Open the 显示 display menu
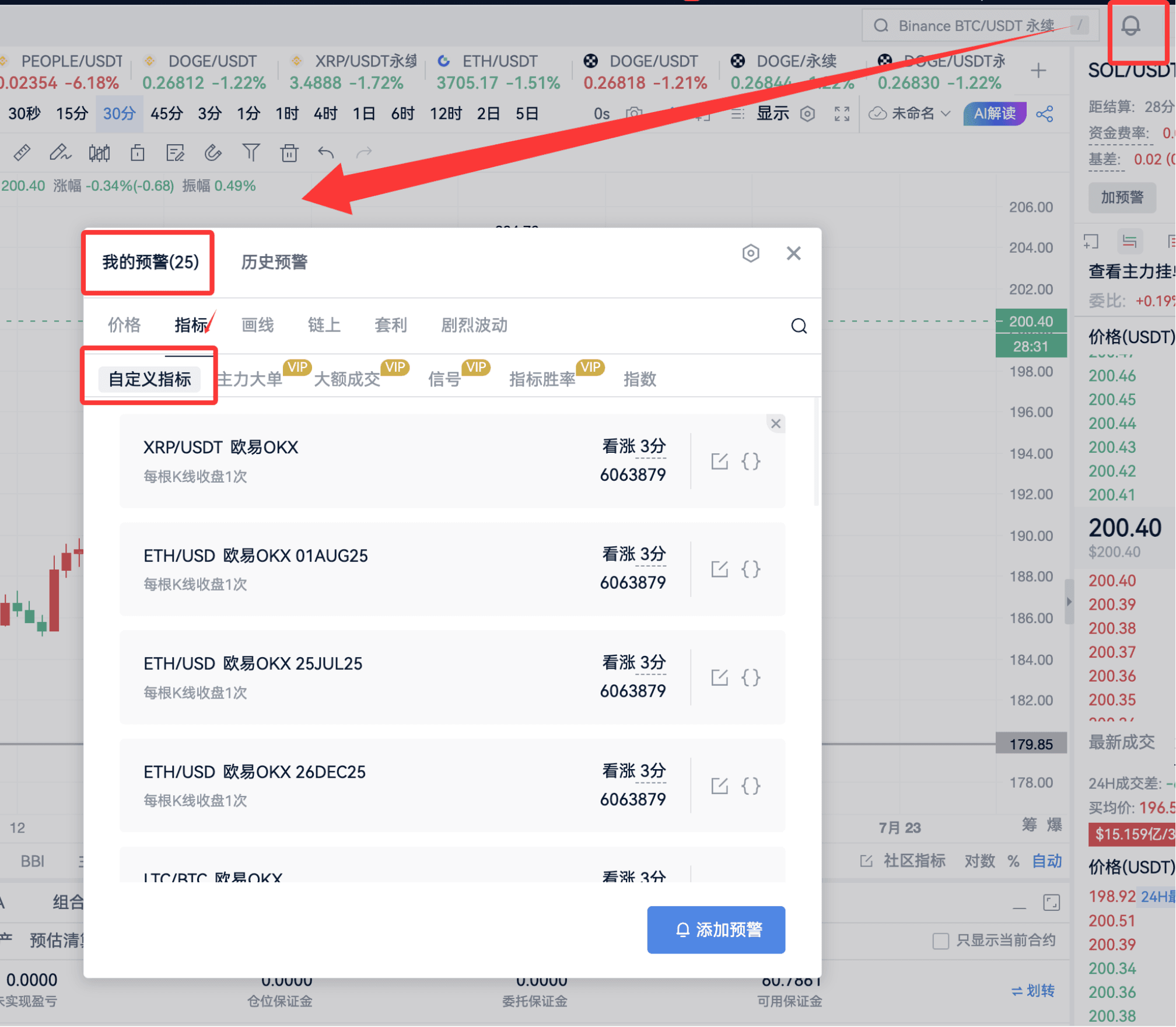 click(773, 114)
